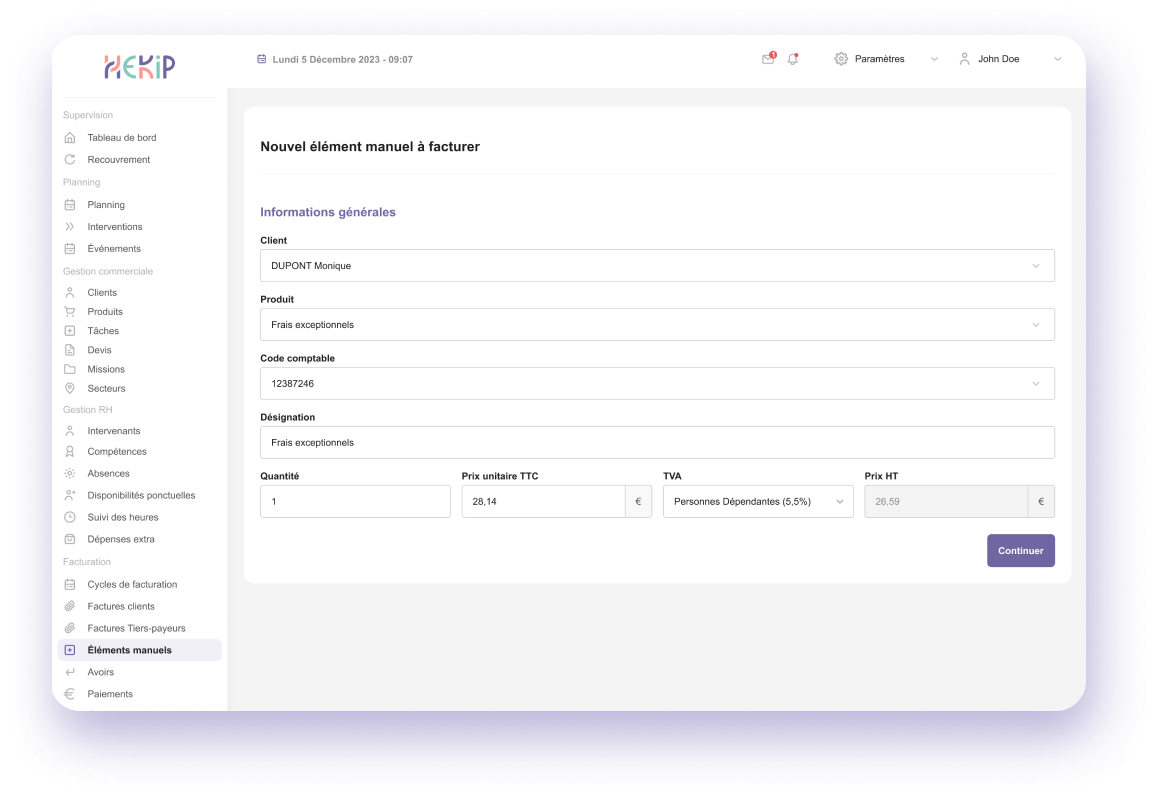Click the Paiements euro icon
Viewport: 1156px width, 796px height.
70,694
